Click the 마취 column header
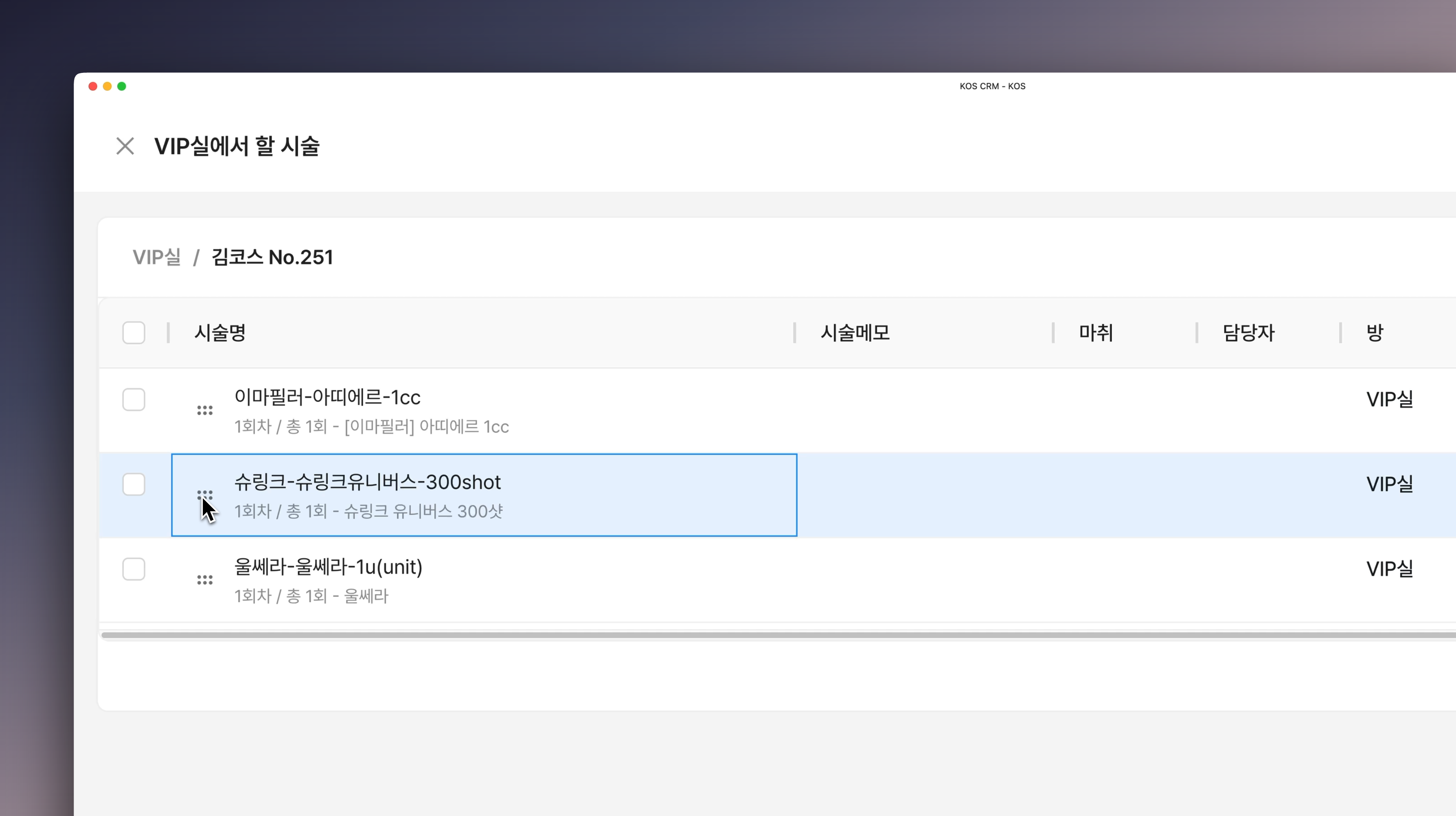 tap(1095, 332)
